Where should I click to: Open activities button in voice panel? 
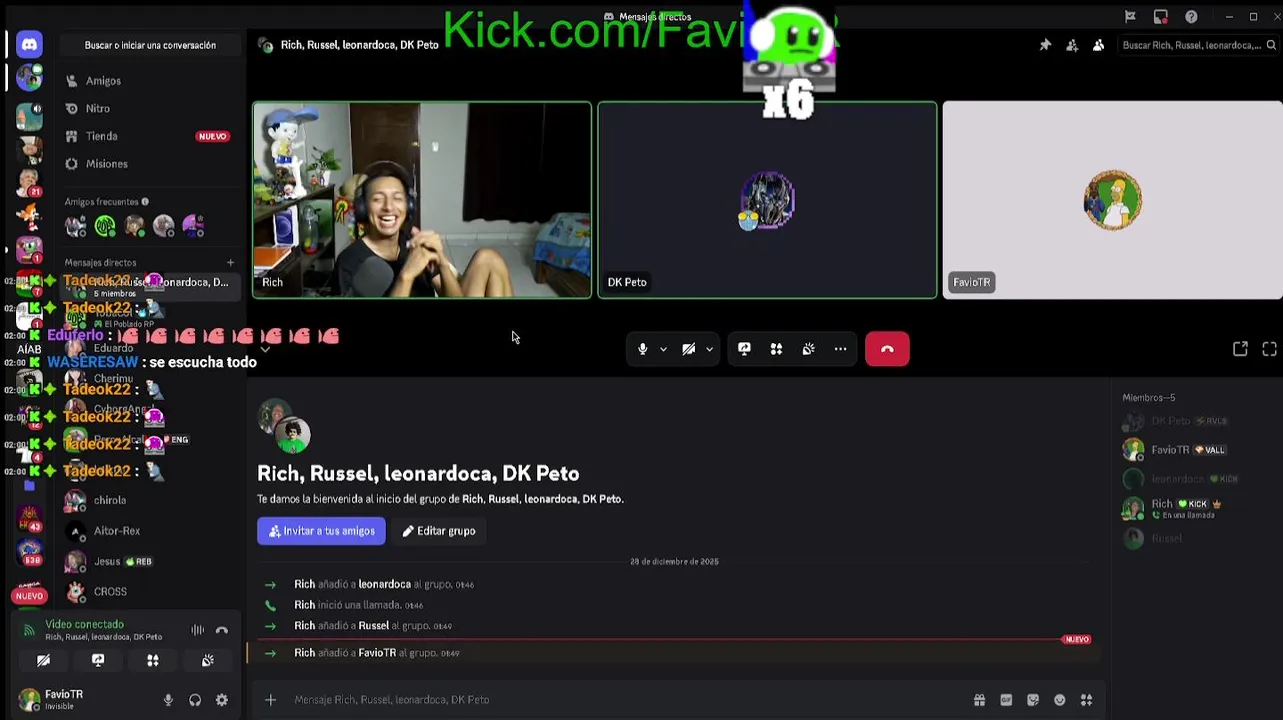[x=153, y=660]
